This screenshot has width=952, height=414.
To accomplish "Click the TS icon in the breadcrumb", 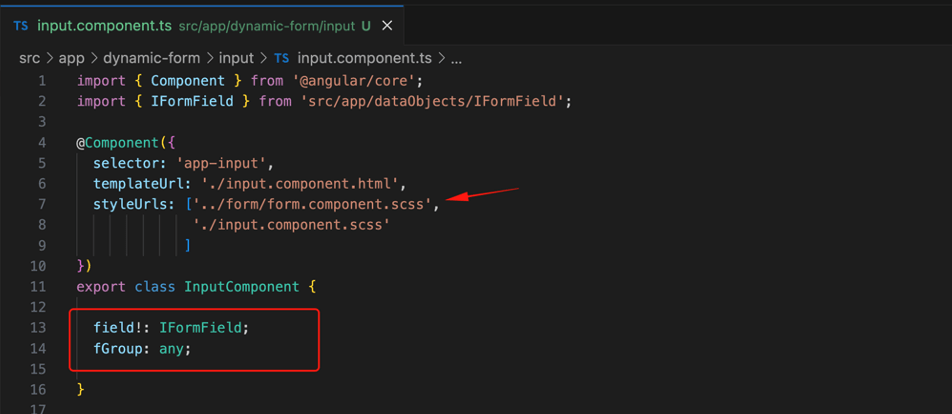I will tap(282, 58).
